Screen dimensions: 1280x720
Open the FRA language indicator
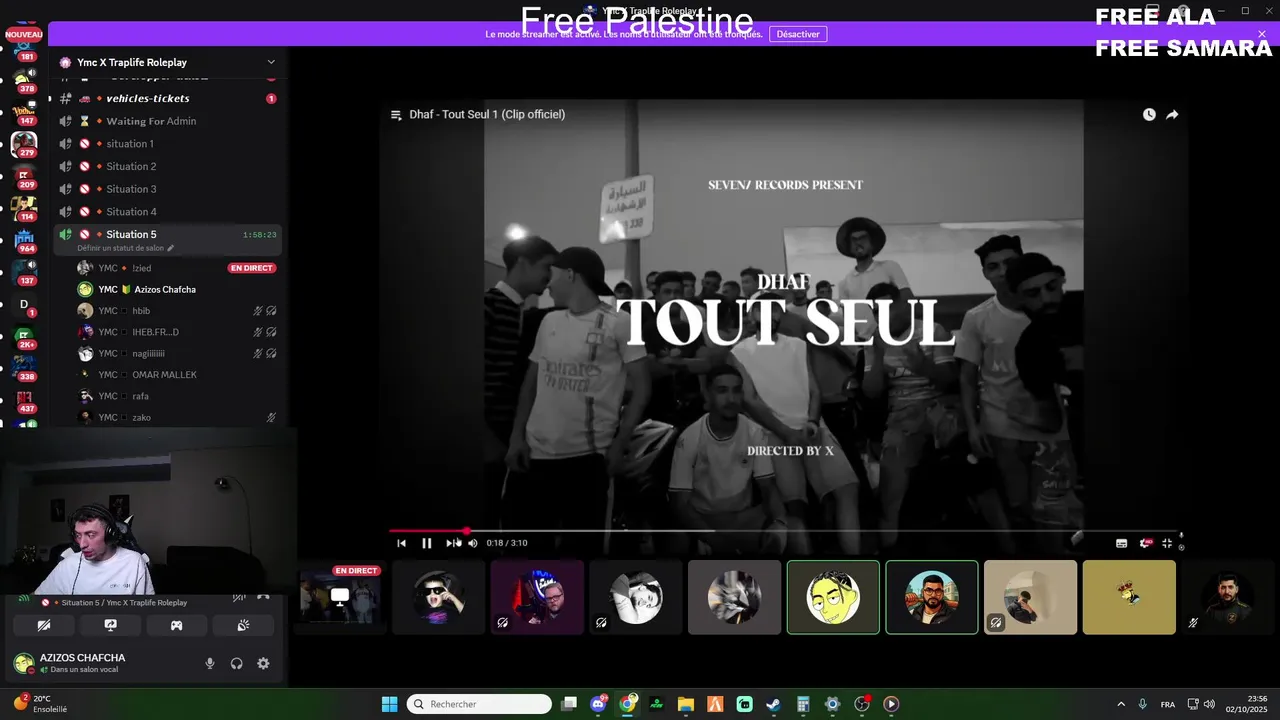click(x=1168, y=704)
